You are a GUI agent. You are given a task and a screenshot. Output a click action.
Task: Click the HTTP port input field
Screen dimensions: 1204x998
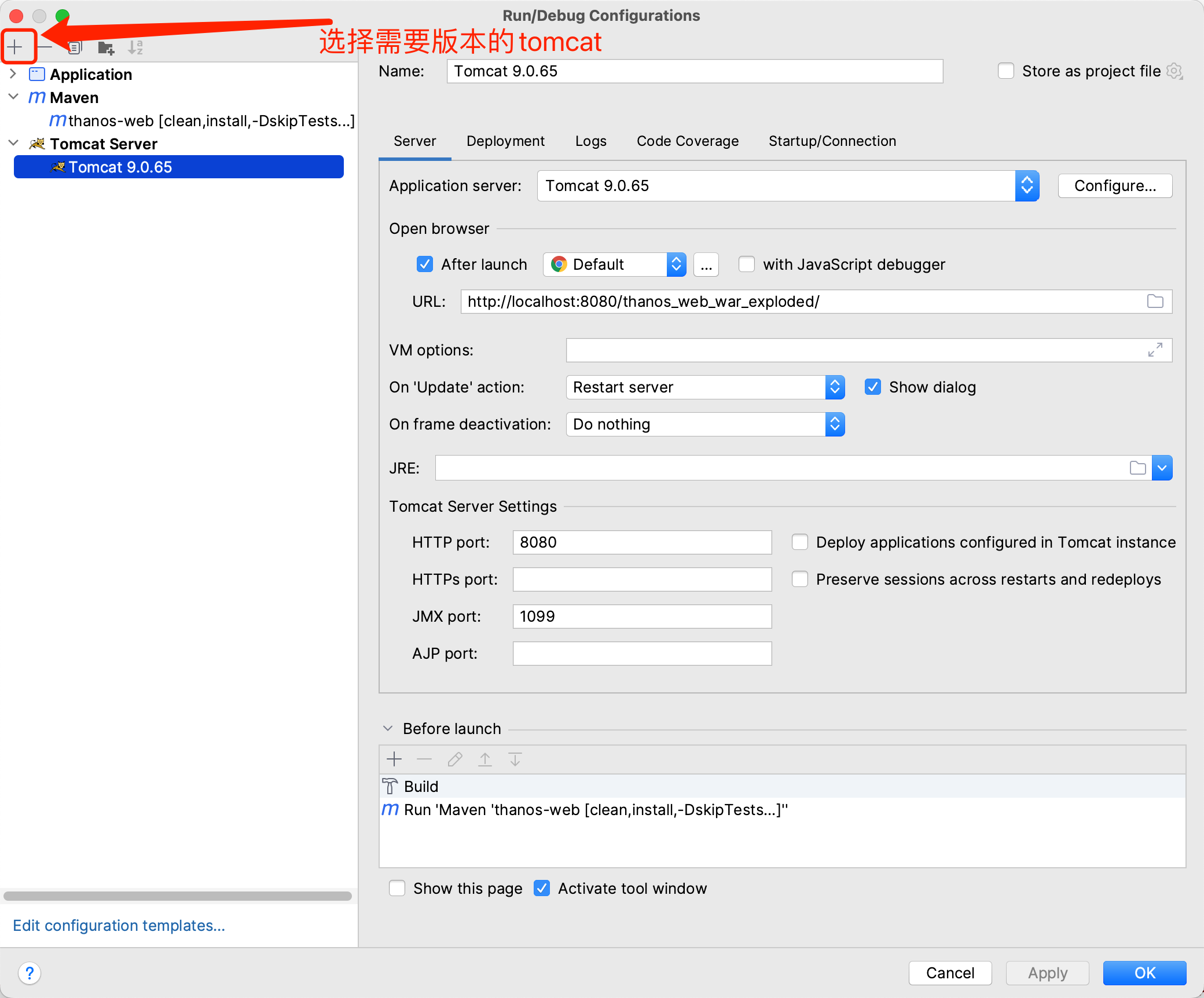pyautogui.click(x=641, y=542)
